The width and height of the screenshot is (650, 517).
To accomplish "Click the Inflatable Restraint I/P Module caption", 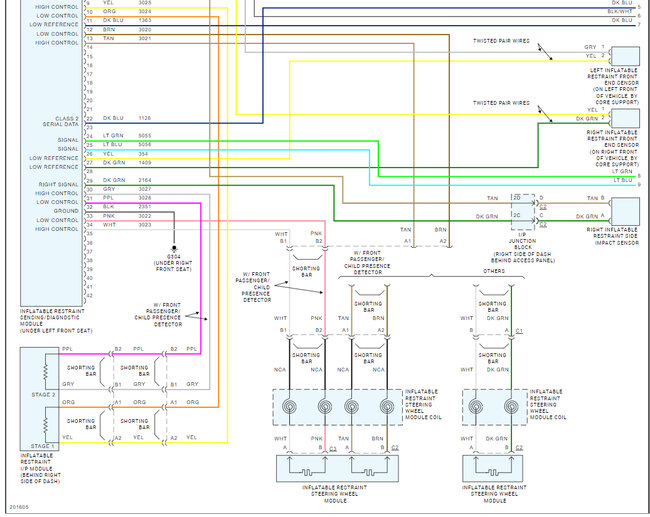I will (41, 468).
